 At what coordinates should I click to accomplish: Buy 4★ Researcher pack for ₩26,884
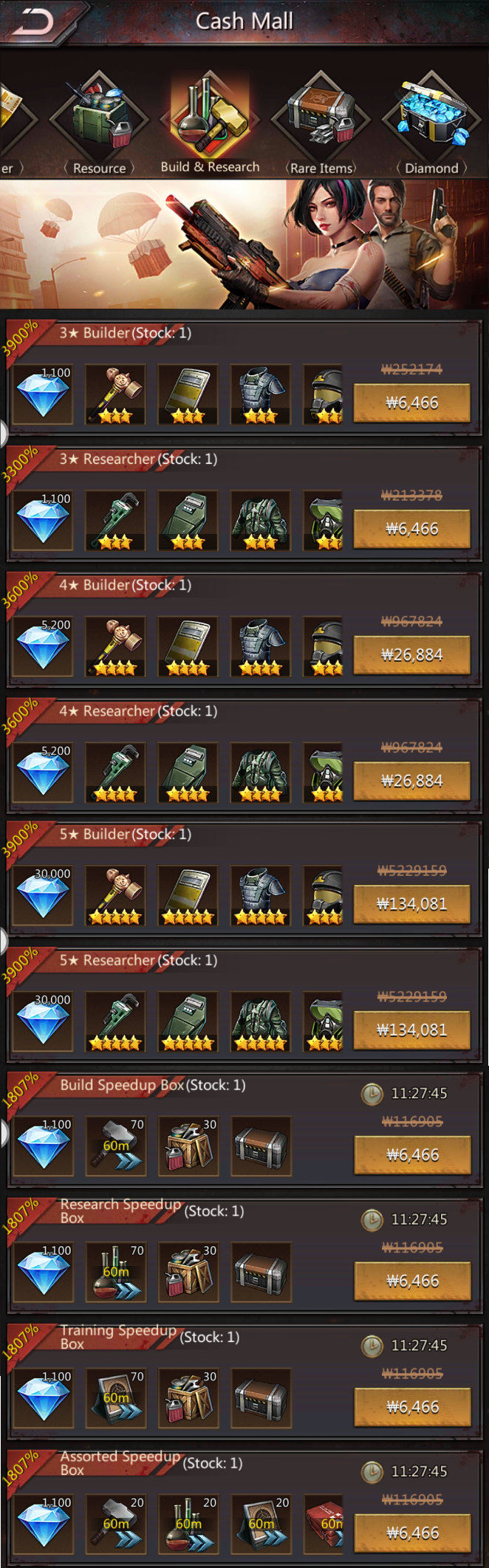click(x=411, y=781)
